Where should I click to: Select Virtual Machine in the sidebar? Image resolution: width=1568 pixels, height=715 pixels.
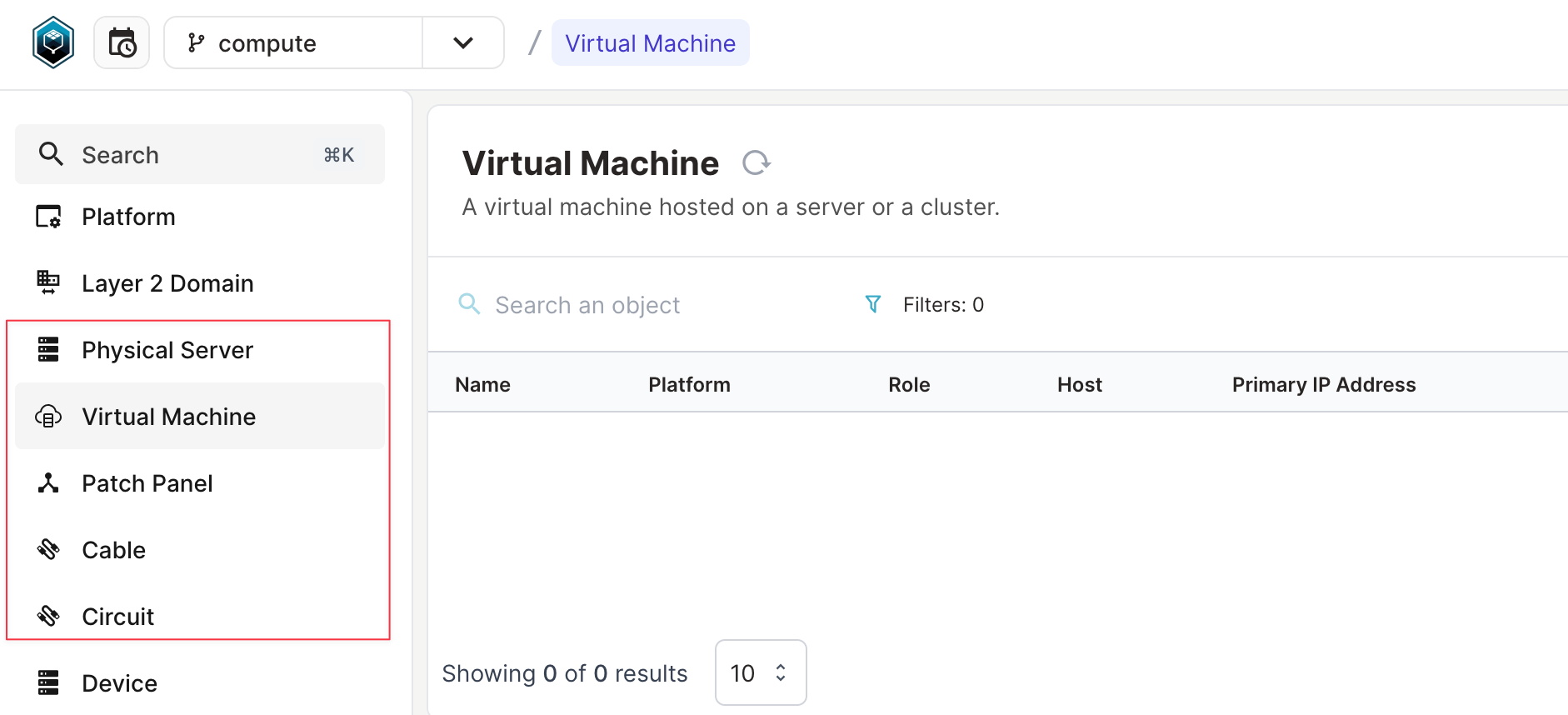pos(200,416)
